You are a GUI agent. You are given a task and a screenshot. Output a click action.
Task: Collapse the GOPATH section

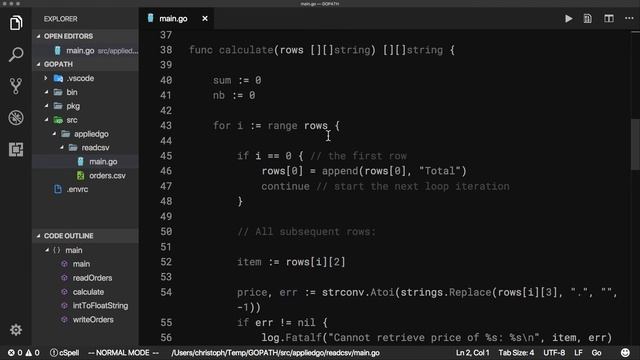click(x=38, y=64)
